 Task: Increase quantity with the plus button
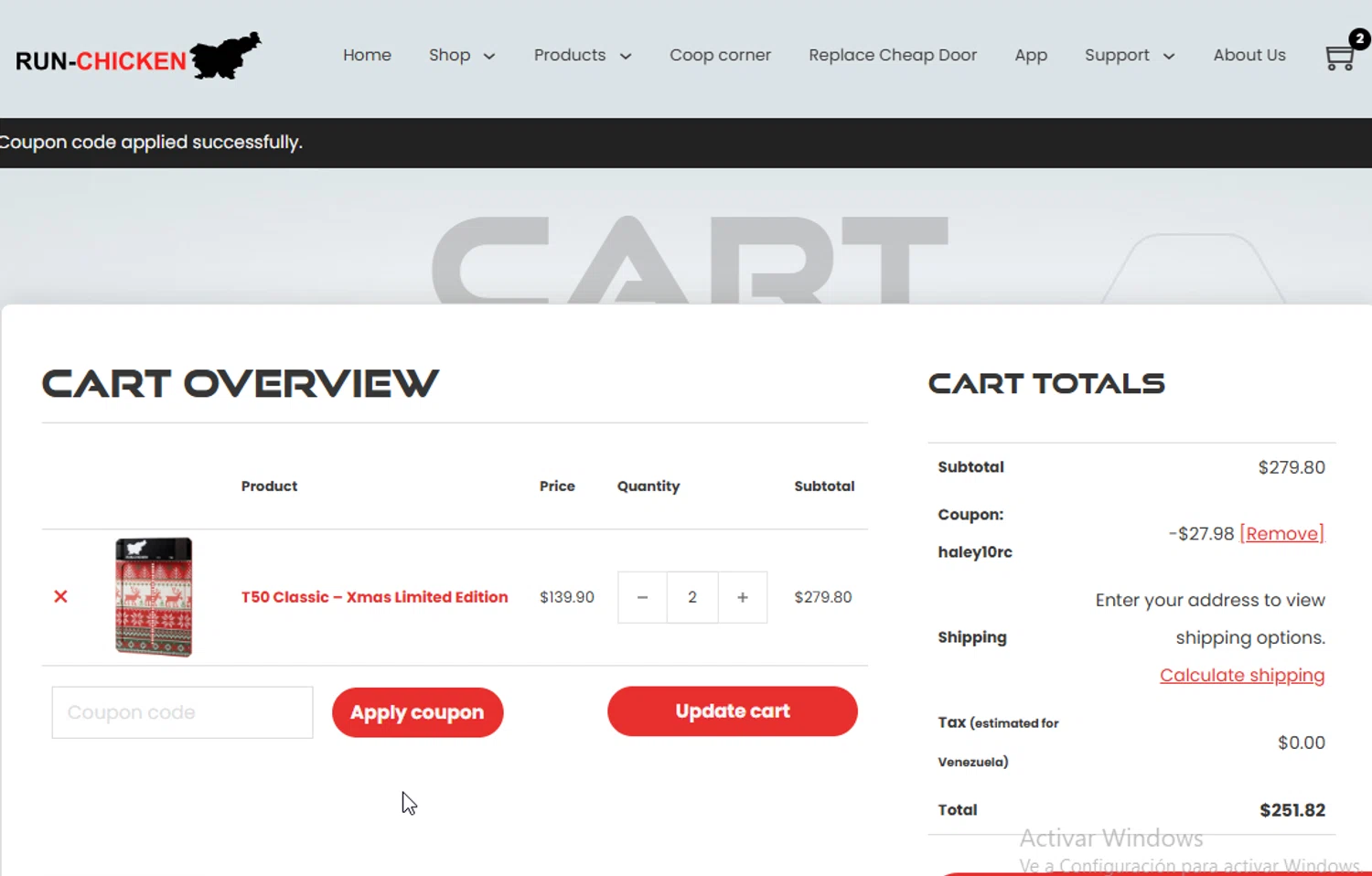[743, 597]
